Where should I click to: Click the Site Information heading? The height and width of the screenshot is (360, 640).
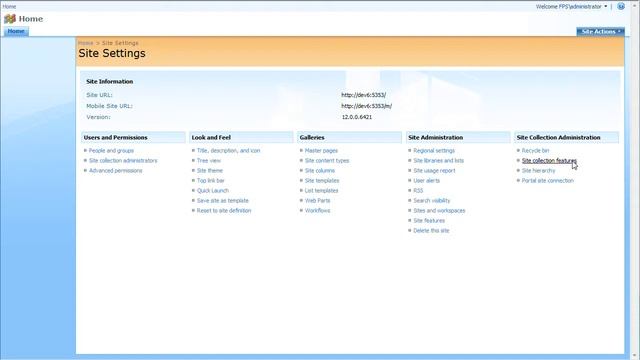109,82
